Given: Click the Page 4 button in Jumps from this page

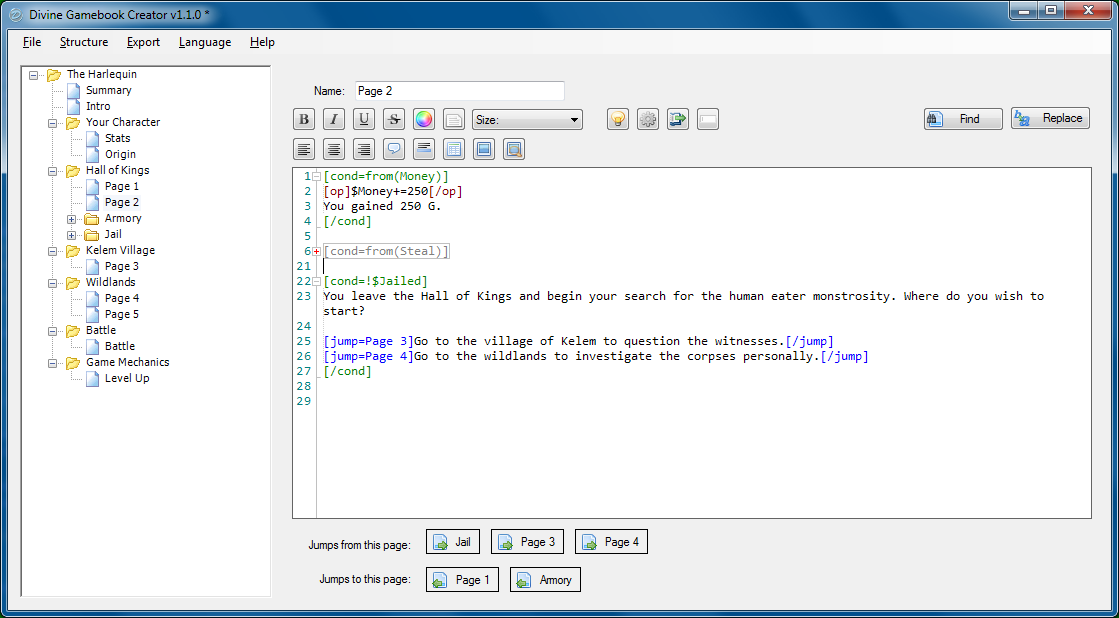Looking at the screenshot, I should 612,542.
